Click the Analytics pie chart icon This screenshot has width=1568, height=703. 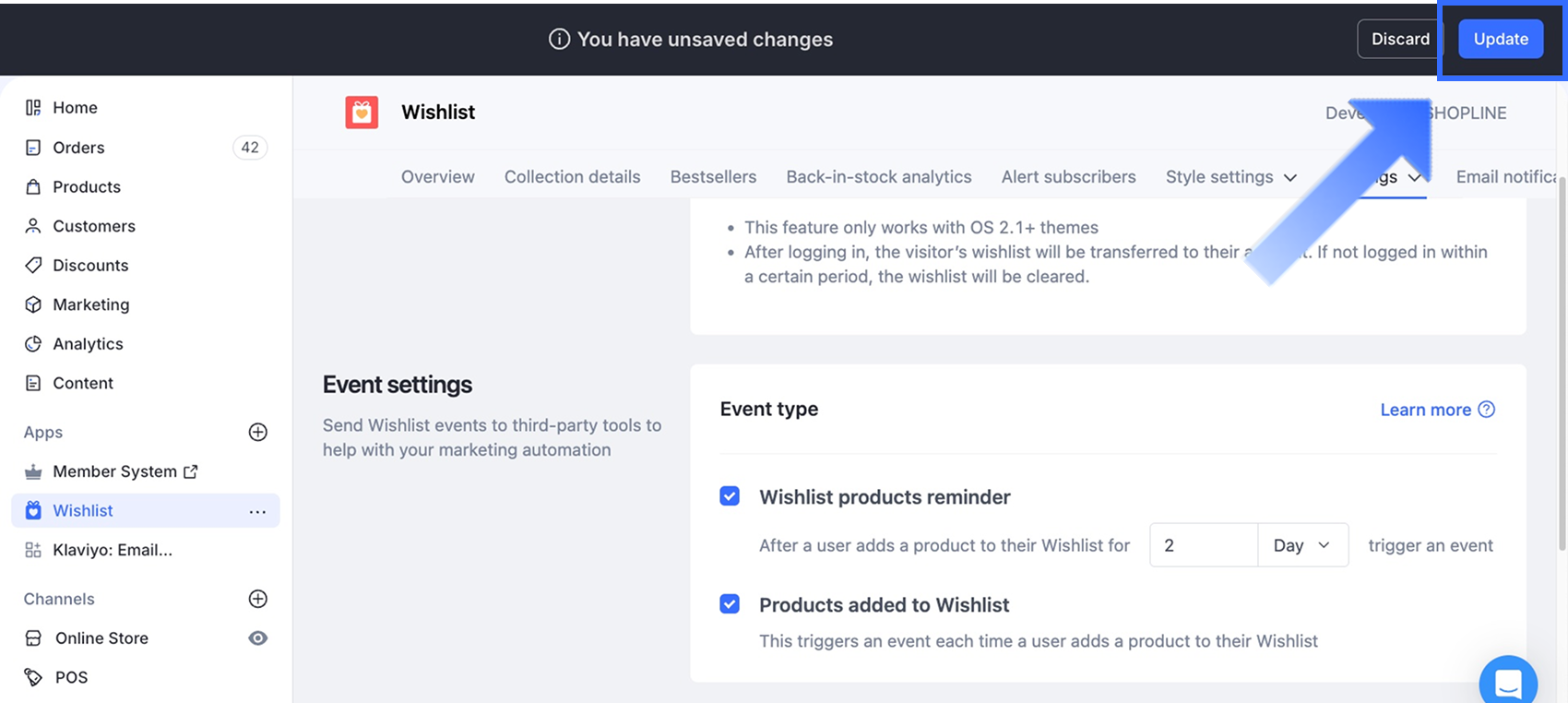point(33,344)
